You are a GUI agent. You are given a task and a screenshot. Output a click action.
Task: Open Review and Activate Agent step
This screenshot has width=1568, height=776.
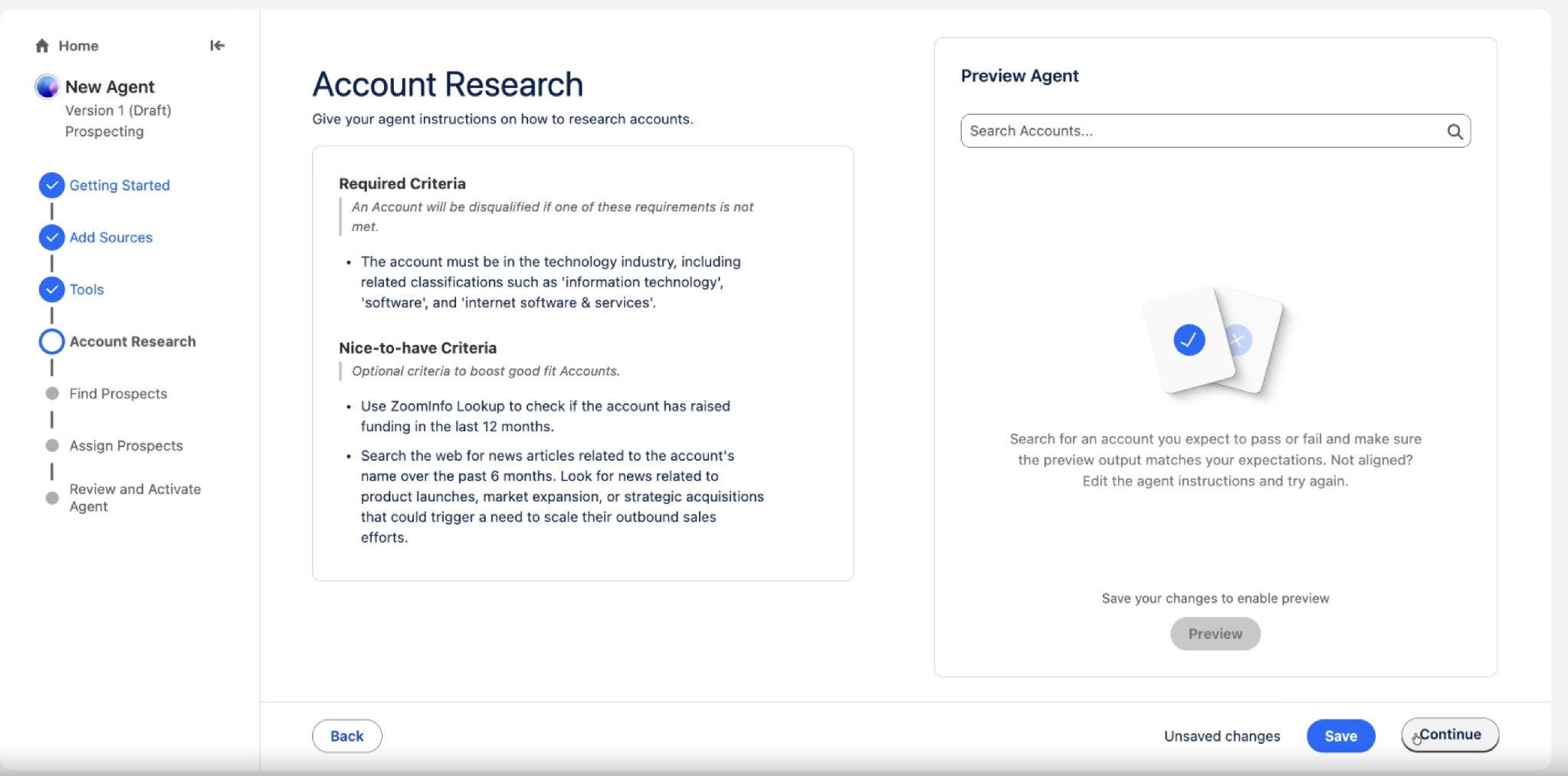point(135,498)
